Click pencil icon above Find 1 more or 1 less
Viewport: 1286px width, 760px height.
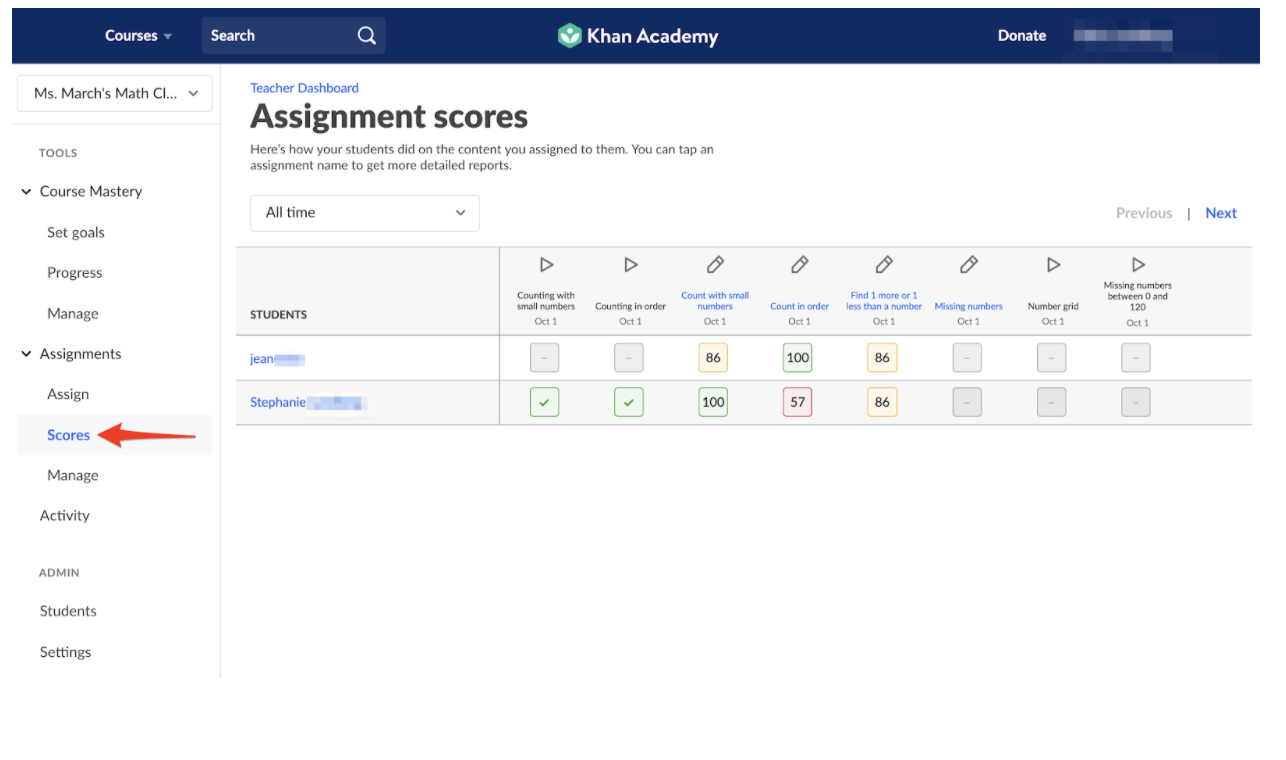884,265
